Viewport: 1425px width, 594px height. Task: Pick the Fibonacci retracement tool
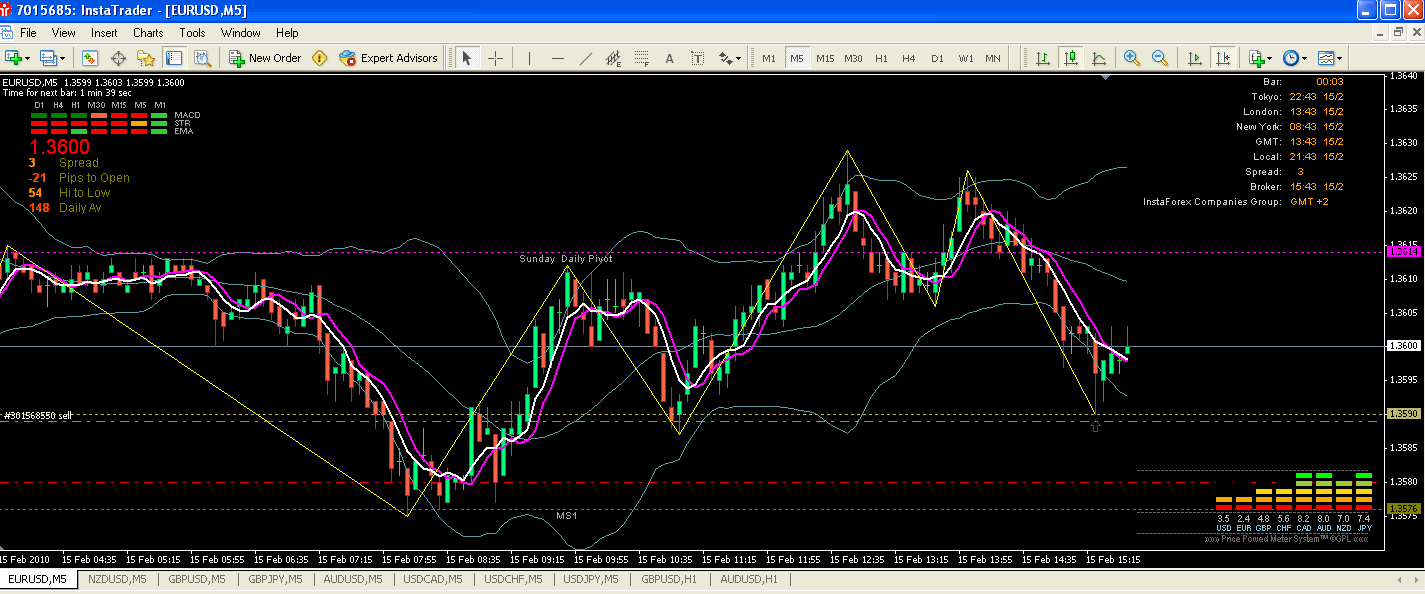[641, 58]
